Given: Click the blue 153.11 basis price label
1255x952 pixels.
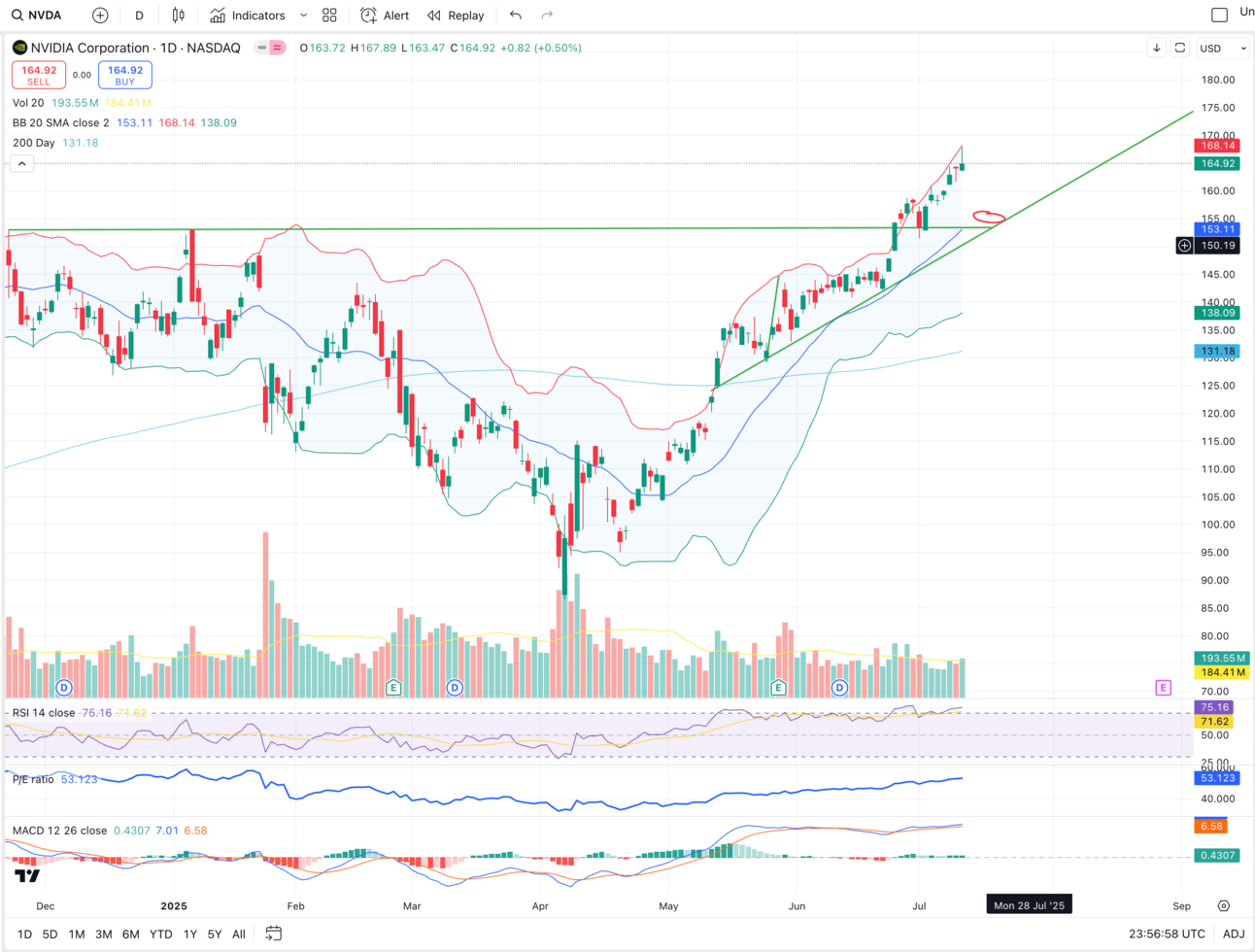Looking at the screenshot, I should click(1216, 229).
